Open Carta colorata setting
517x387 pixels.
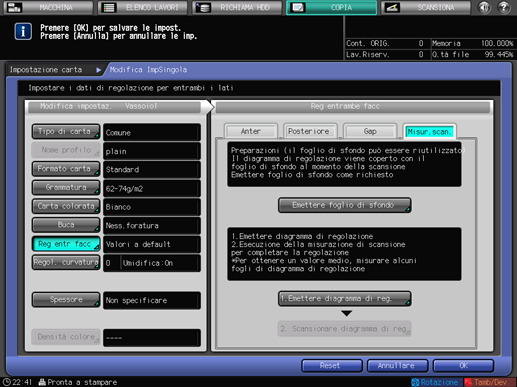66,206
